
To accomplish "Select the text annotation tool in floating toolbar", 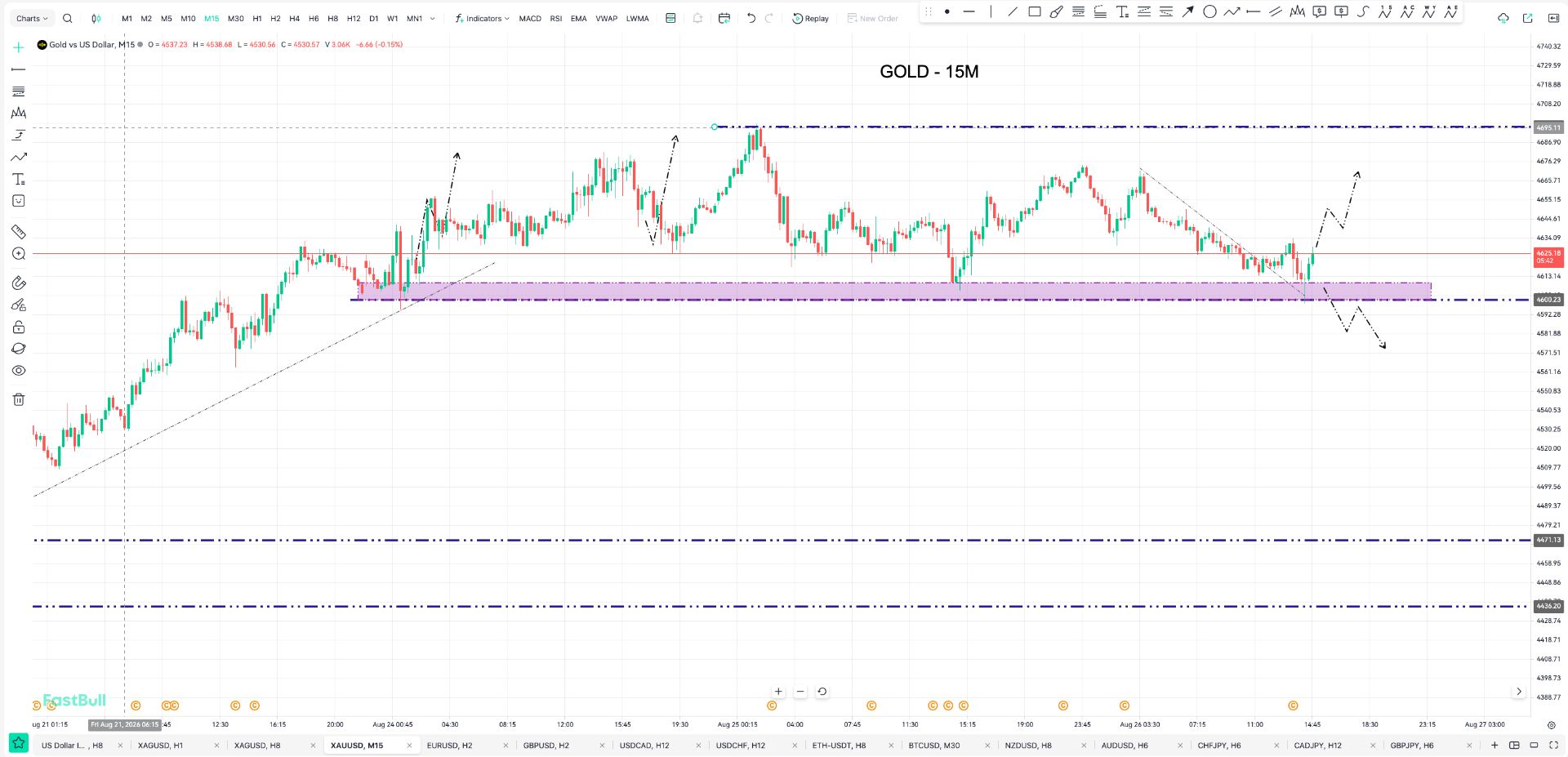I will click(1122, 11).
